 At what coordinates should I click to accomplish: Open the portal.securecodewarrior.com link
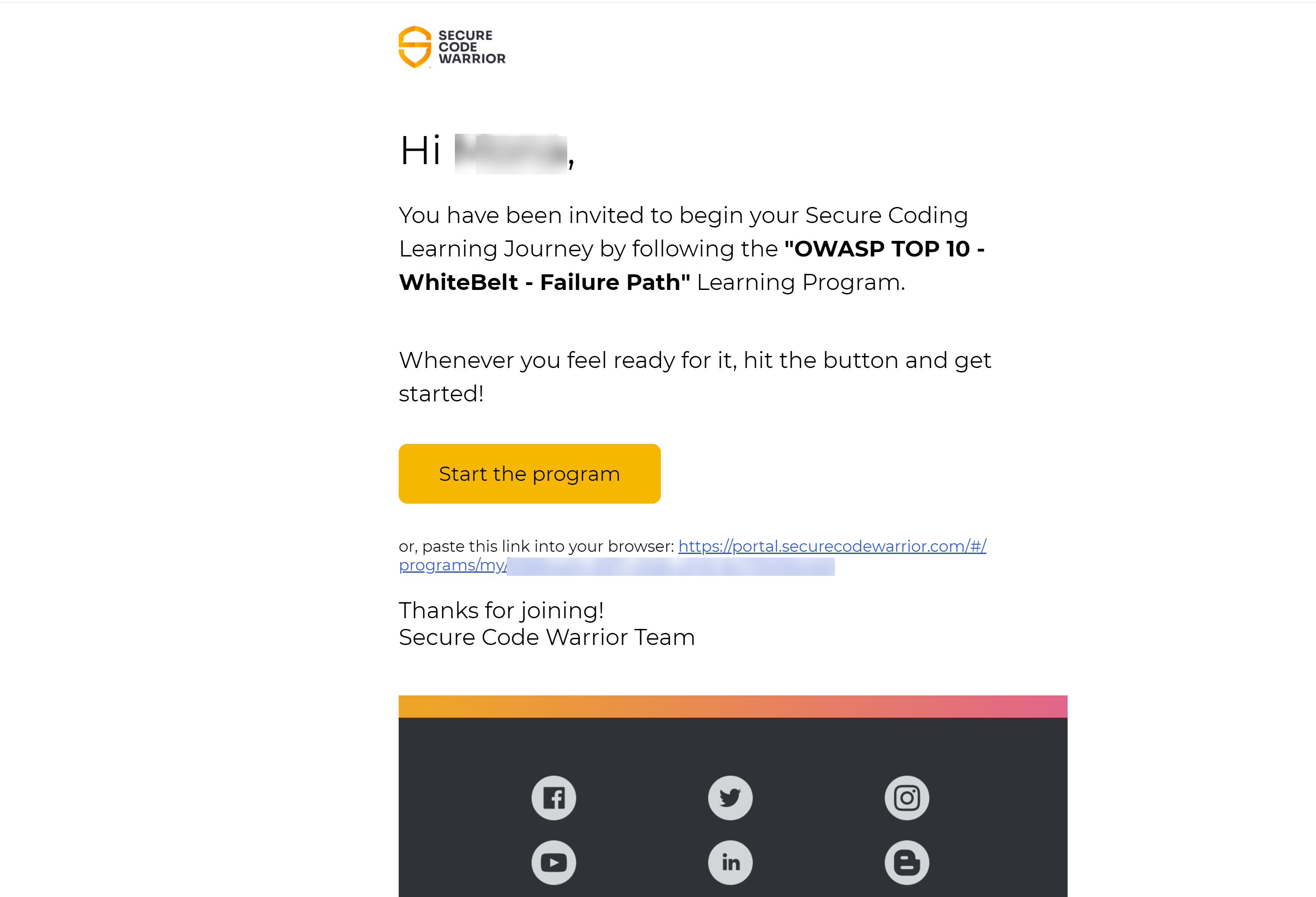833,546
